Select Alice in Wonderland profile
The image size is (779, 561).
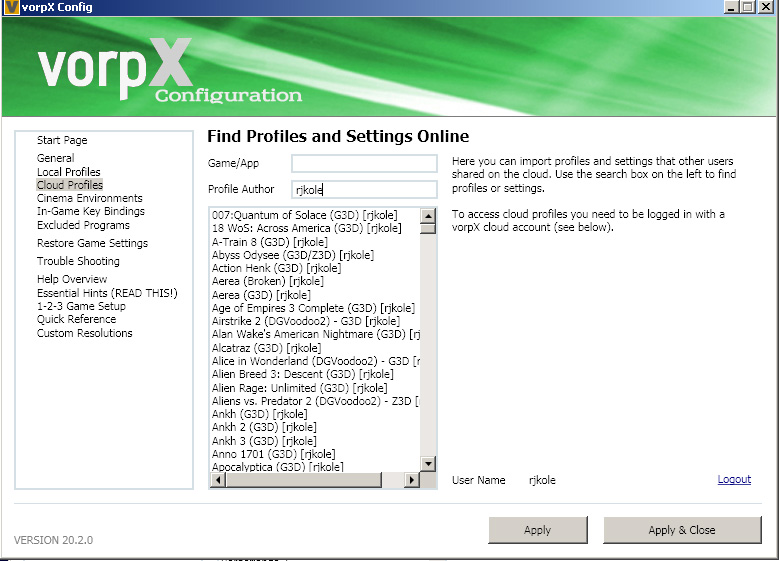[x=315, y=361]
